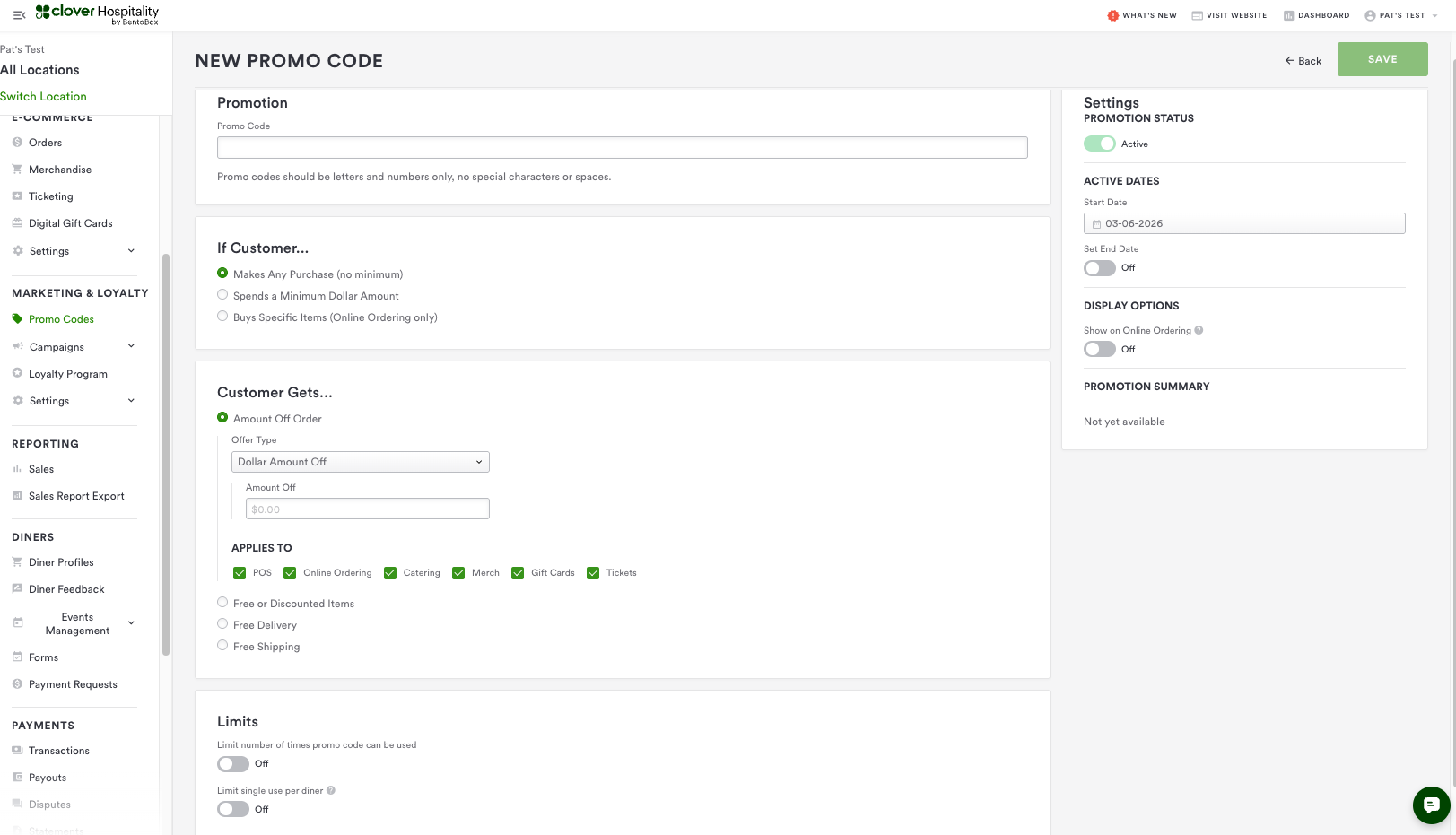Click help icon next to Limit single use
The height and width of the screenshot is (835, 1456).
[331, 790]
